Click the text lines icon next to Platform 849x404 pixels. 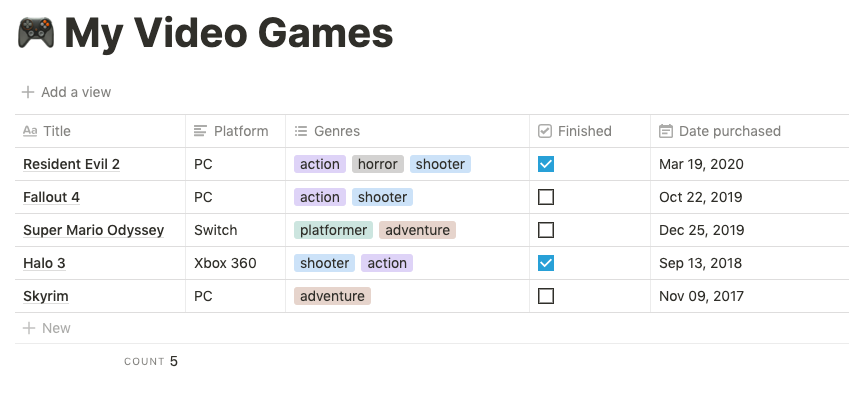click(200, 131)
